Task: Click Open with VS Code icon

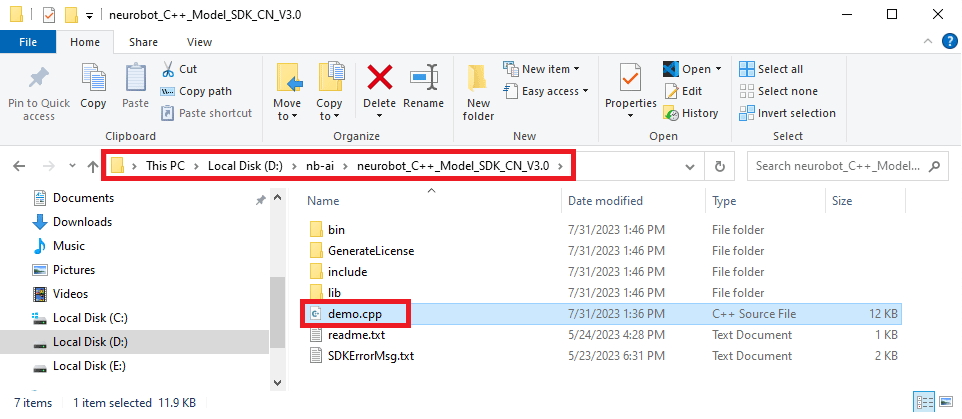Action: coord(671,69)
